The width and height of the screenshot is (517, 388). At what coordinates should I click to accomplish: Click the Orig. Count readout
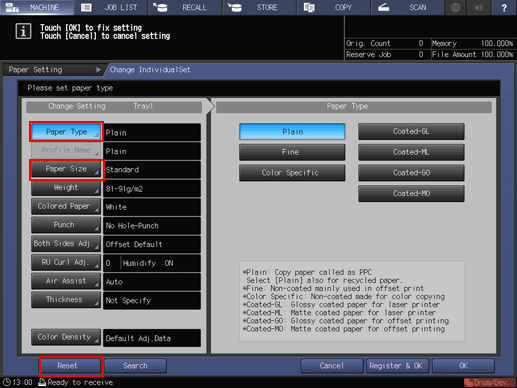(387, 43)
